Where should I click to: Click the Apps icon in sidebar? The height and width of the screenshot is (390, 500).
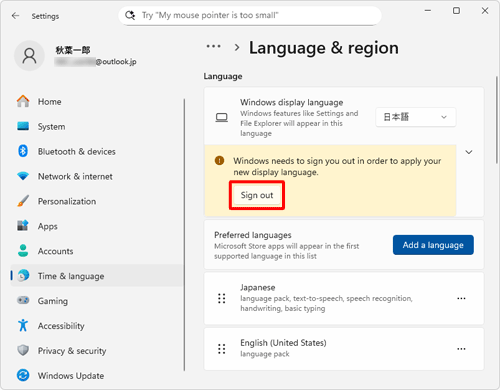[23, 226]
